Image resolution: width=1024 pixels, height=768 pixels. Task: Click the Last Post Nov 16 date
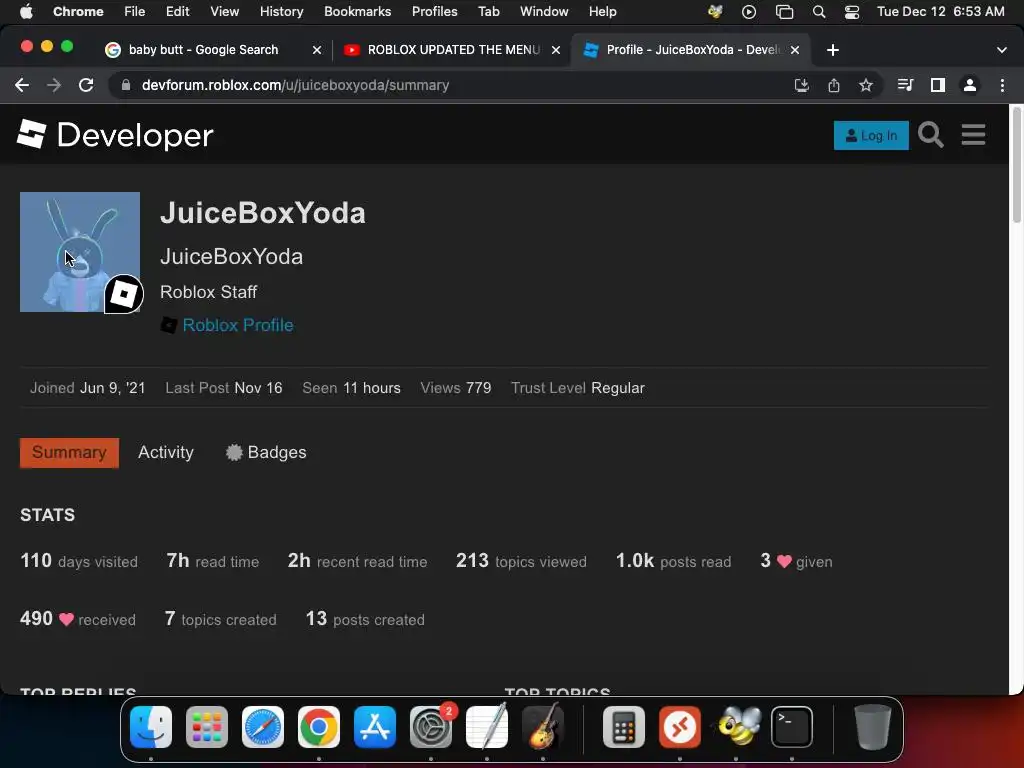(258, 388)
